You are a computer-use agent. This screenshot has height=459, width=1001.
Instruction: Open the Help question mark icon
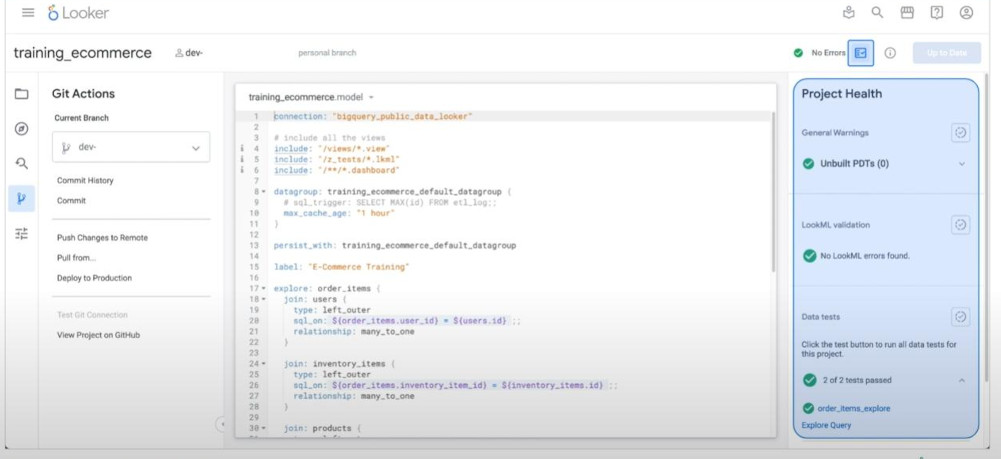[937, 12]
